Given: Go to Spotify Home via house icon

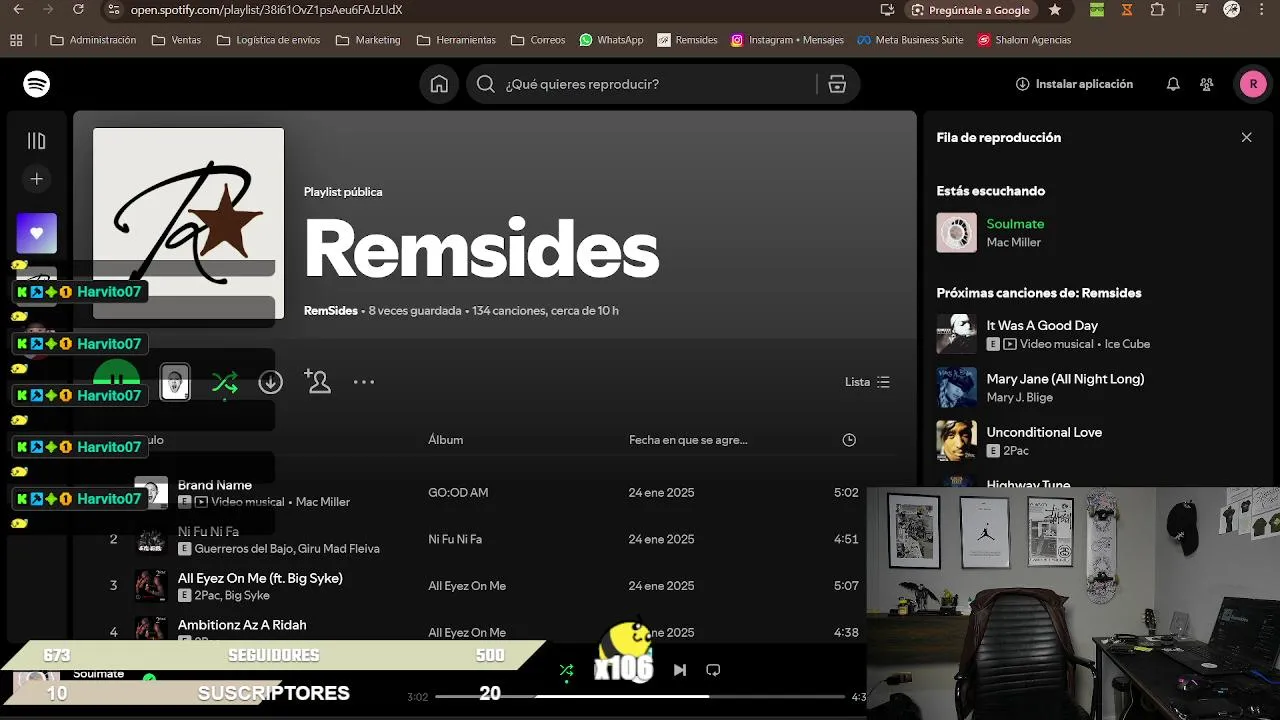Looking at the screenshot, I should click(x=439, y=84).
